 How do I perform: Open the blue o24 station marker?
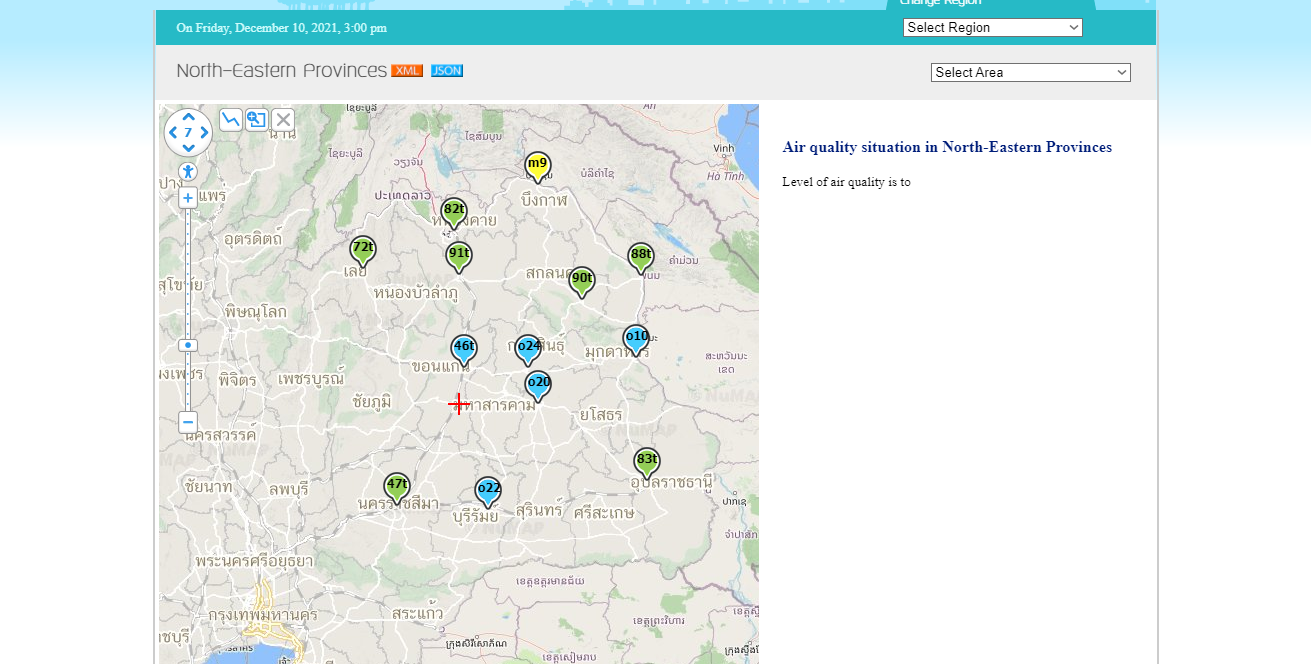(528, 351)
